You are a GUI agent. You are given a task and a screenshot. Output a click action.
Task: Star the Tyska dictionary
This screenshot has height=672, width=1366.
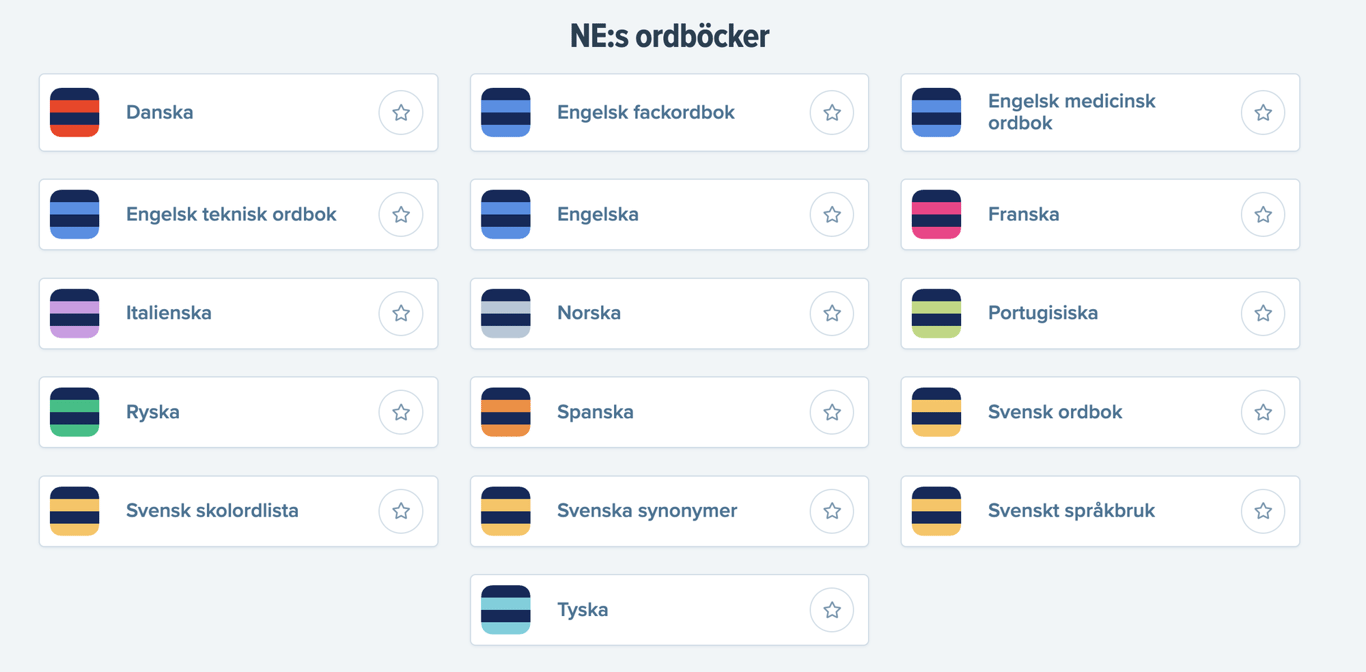click(832, 609)
